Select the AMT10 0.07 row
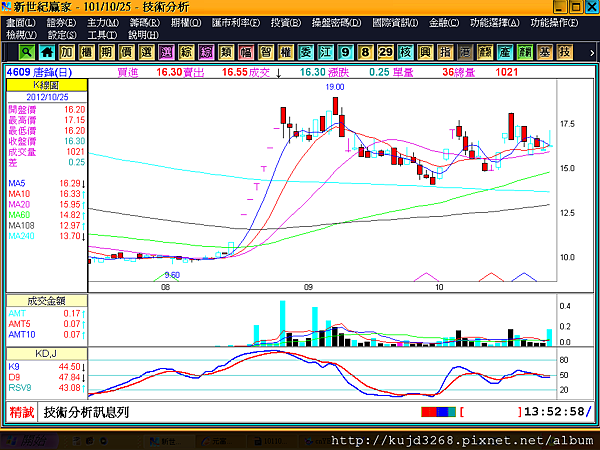Image resolution: width=600 pixels, height=450 pixels. click(47, 334)
